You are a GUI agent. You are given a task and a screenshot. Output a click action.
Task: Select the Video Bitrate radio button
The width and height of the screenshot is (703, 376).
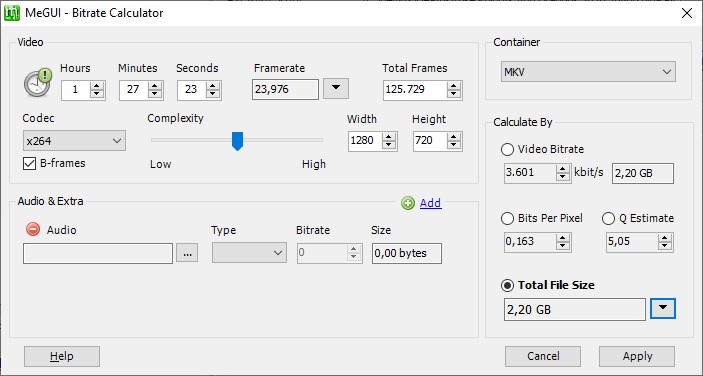point(507,150)
